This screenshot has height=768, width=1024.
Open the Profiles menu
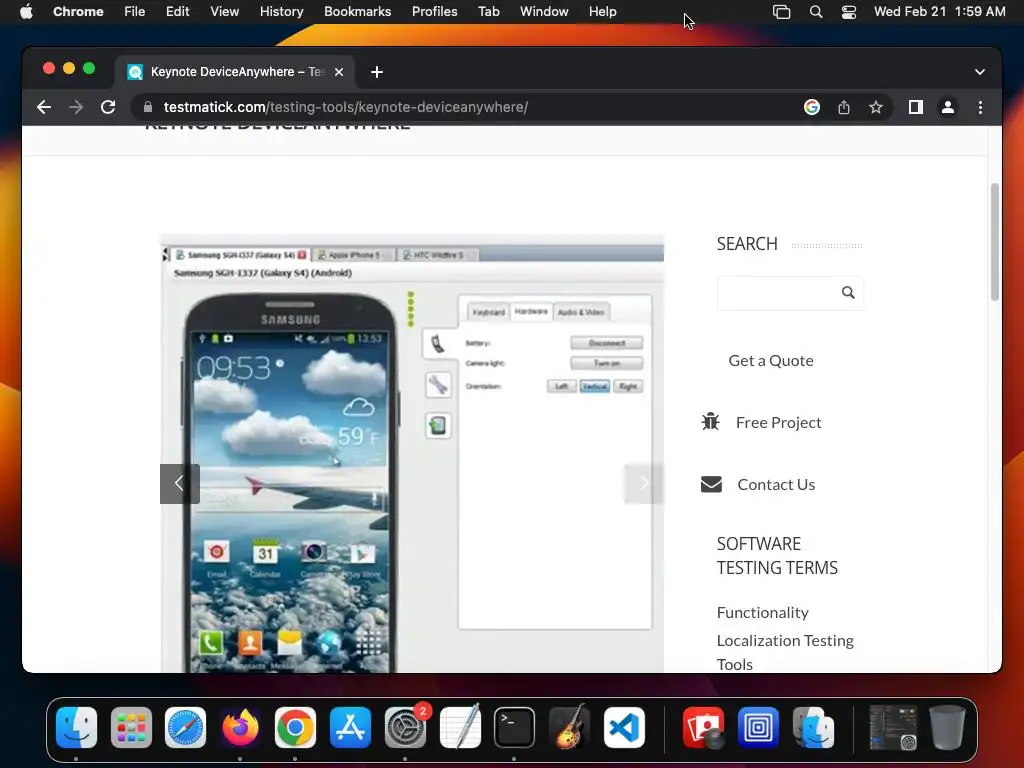[434, 11]
